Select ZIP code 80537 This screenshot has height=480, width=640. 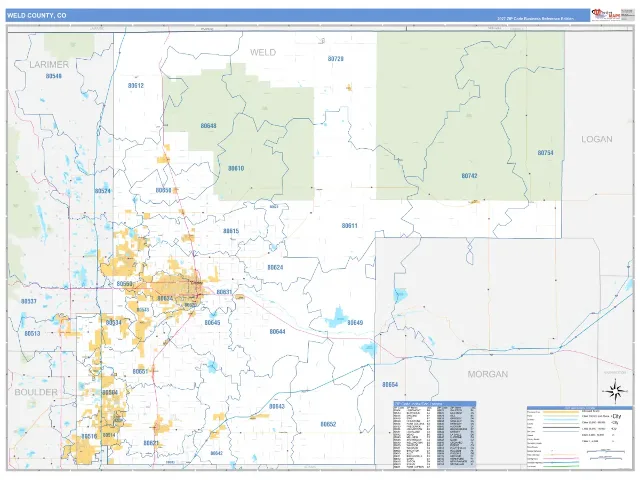point(29,301)
